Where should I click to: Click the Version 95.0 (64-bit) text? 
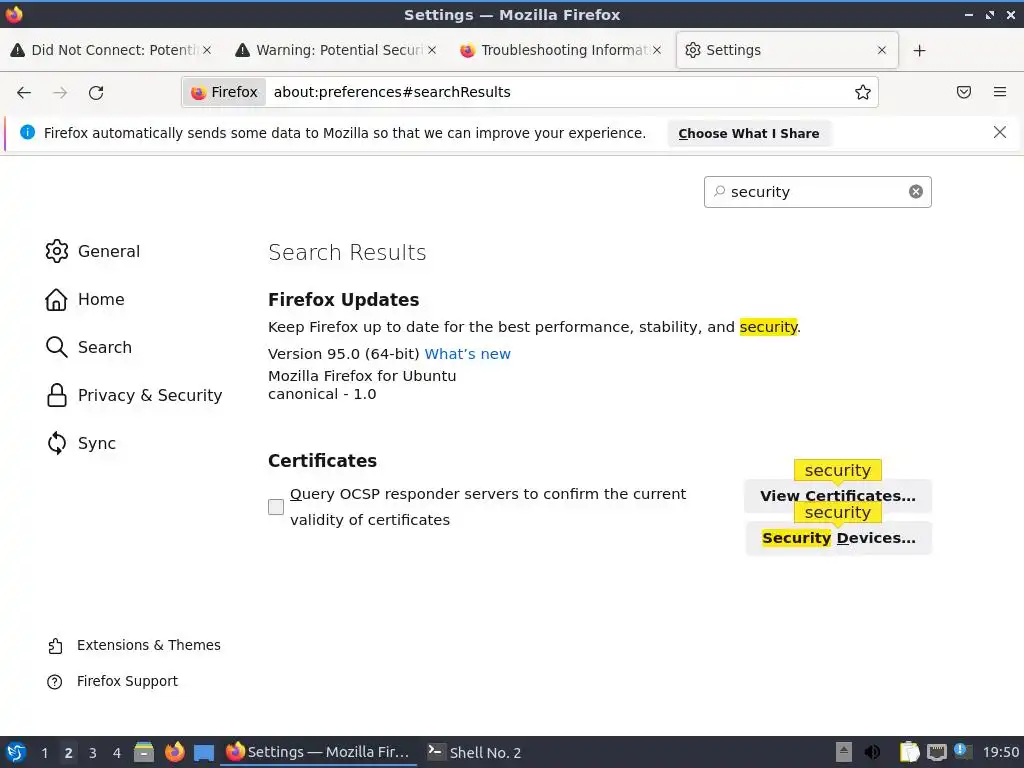344,353
